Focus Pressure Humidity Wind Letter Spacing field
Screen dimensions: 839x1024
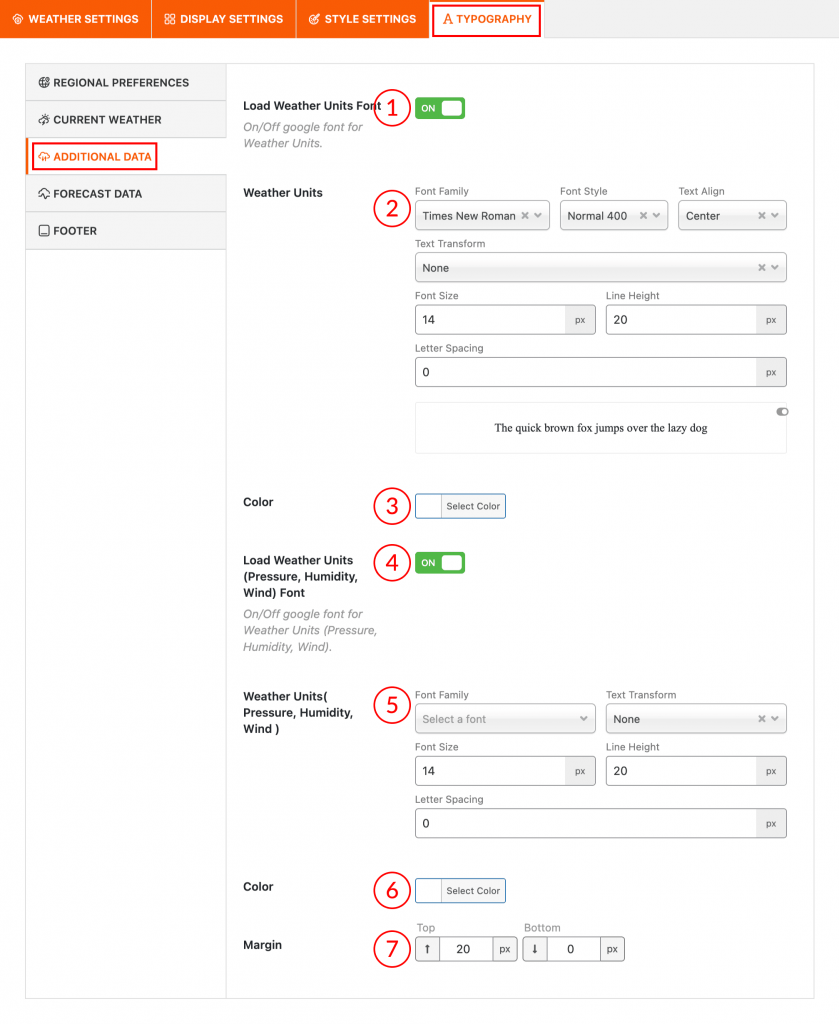[586, 824]
